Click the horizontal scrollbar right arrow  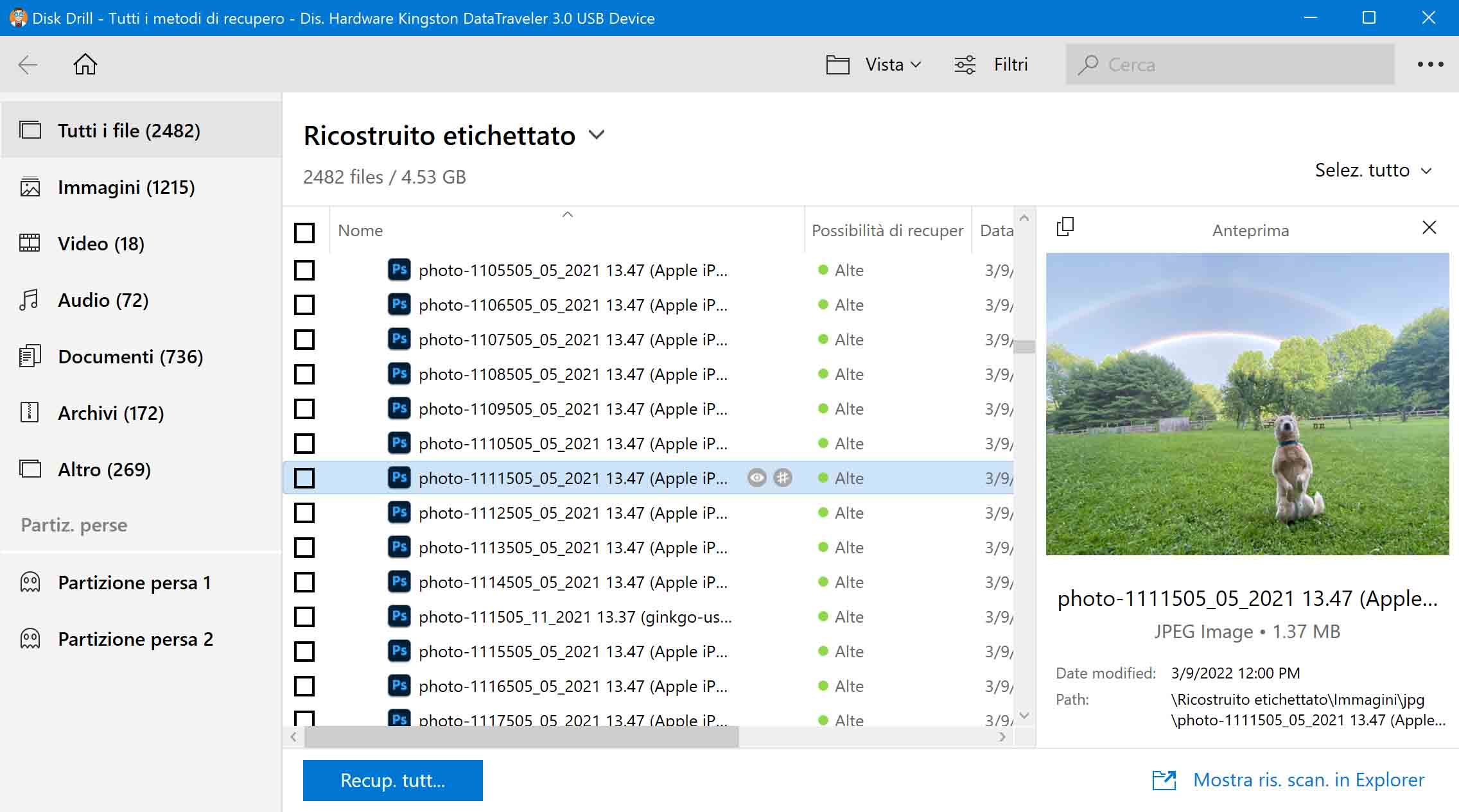1002,737
